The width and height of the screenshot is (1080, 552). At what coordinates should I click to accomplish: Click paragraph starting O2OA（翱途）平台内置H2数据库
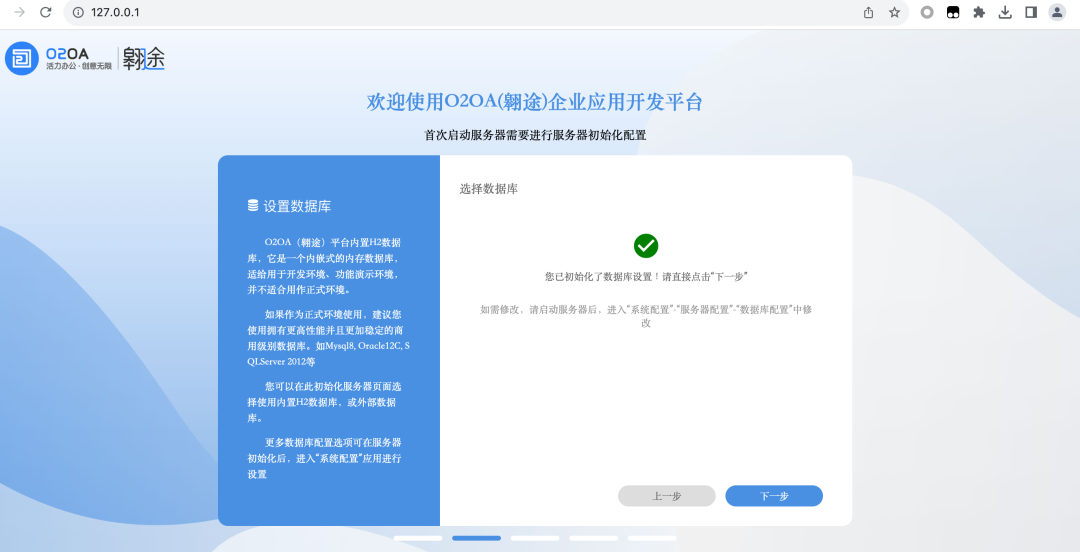(x=324, y=266)
